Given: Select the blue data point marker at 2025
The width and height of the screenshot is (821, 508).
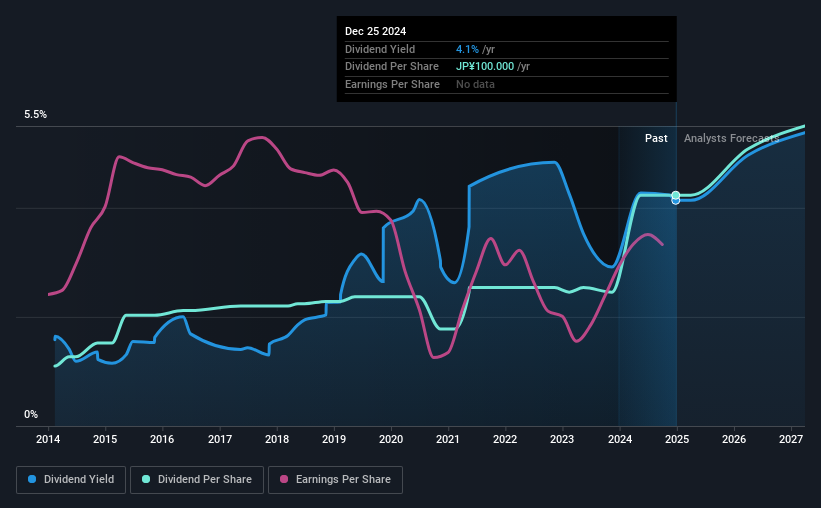Looking at the screenshot, I should coord(676,201).
